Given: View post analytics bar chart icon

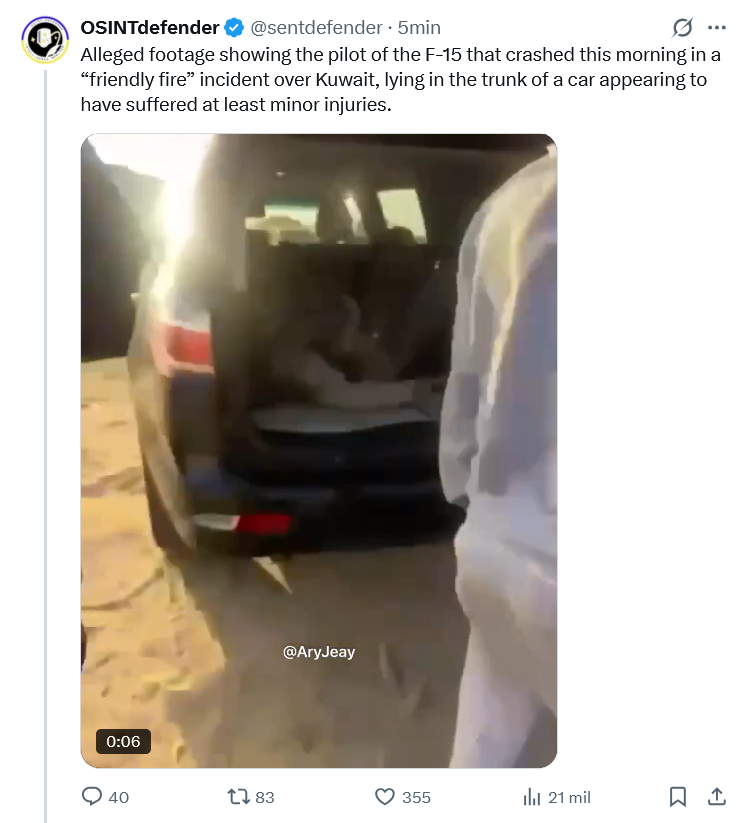Looking at the screenshot, I should point(532,797).
